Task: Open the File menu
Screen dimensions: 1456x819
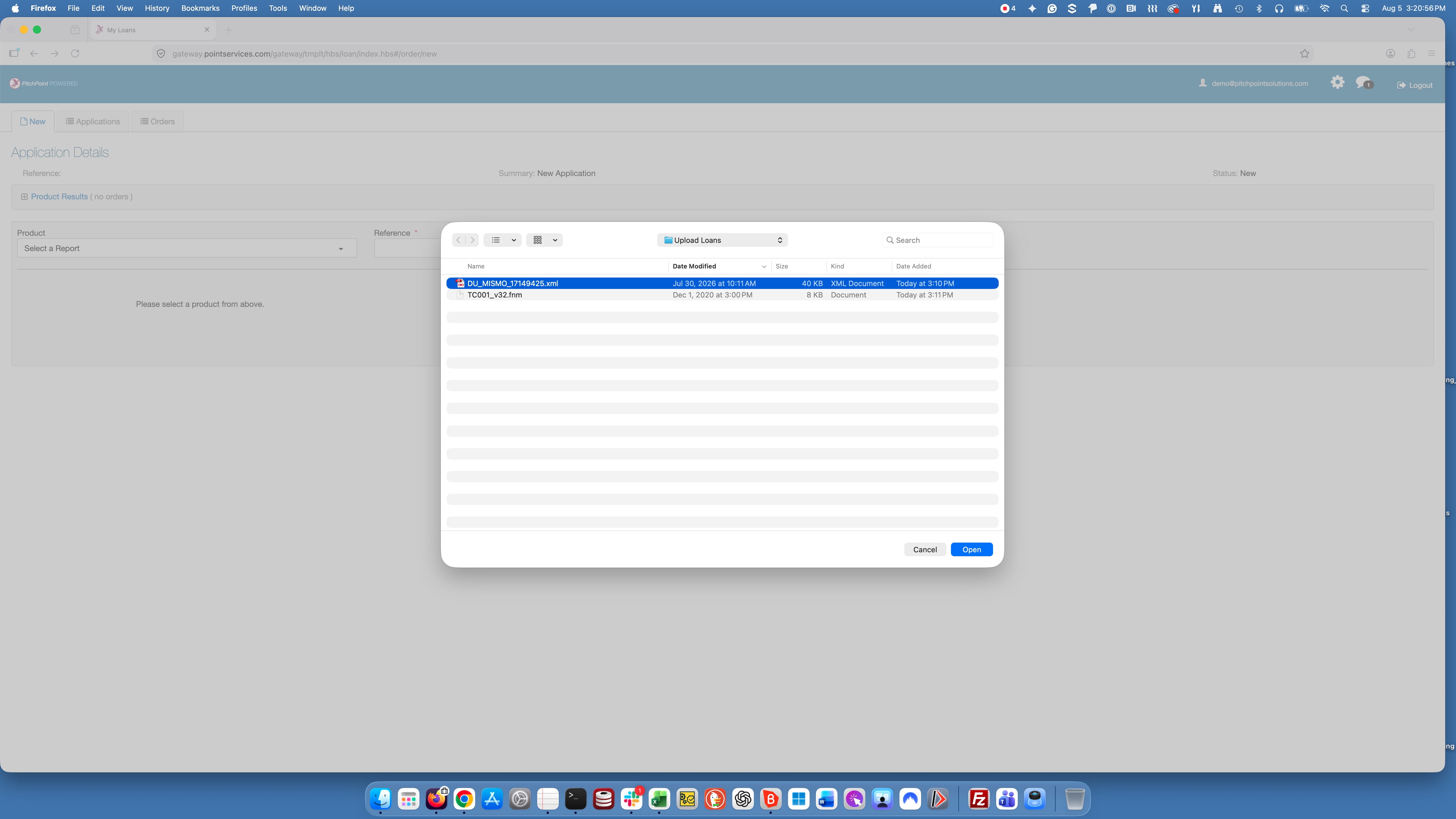Action: 73,9
